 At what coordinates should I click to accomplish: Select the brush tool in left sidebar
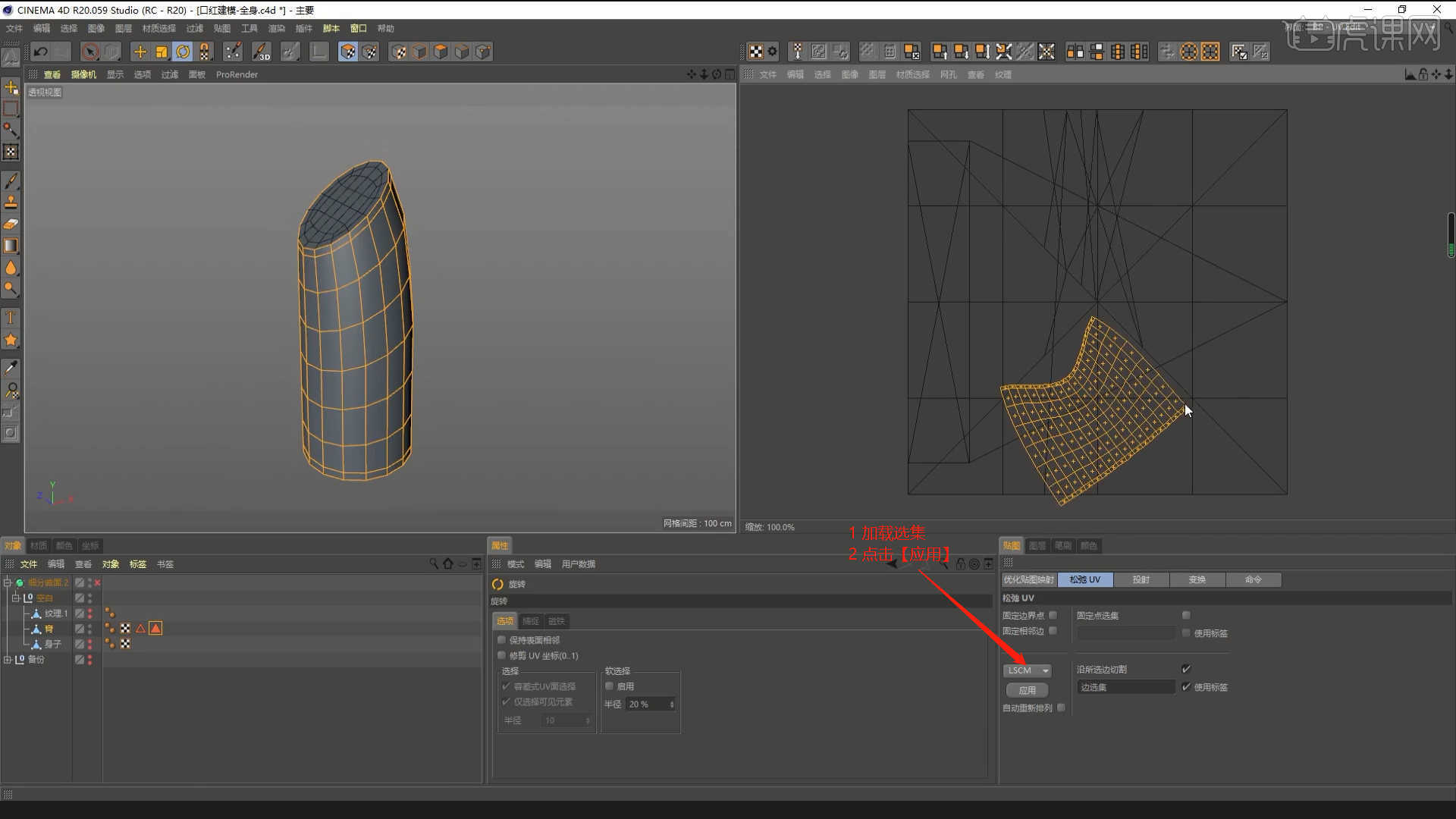tap(11, 180)
